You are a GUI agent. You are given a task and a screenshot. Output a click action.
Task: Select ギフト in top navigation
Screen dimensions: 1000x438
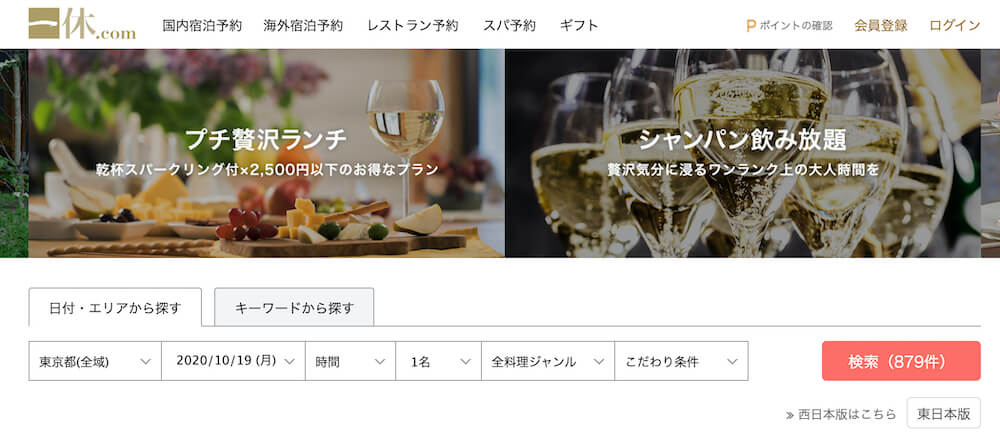coord(579,26)
